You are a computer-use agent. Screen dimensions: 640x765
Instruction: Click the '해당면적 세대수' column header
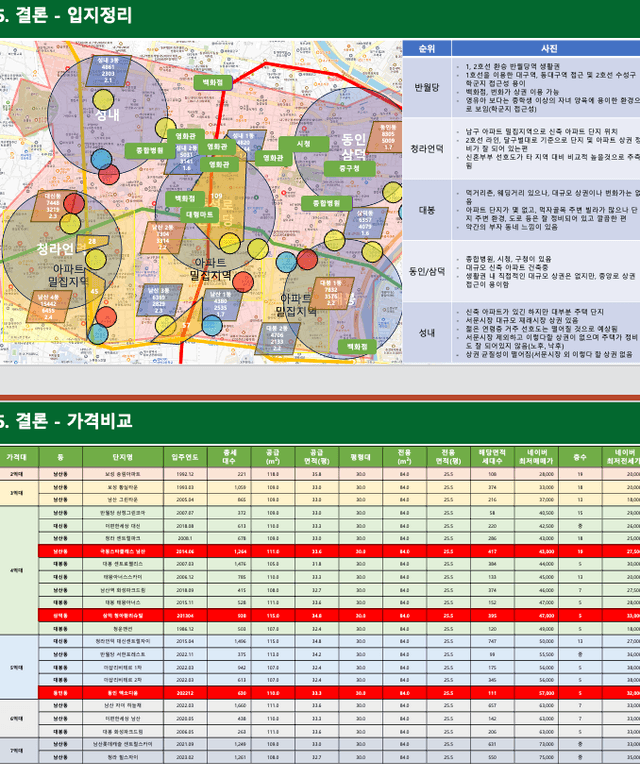click(x=492, y=457)
